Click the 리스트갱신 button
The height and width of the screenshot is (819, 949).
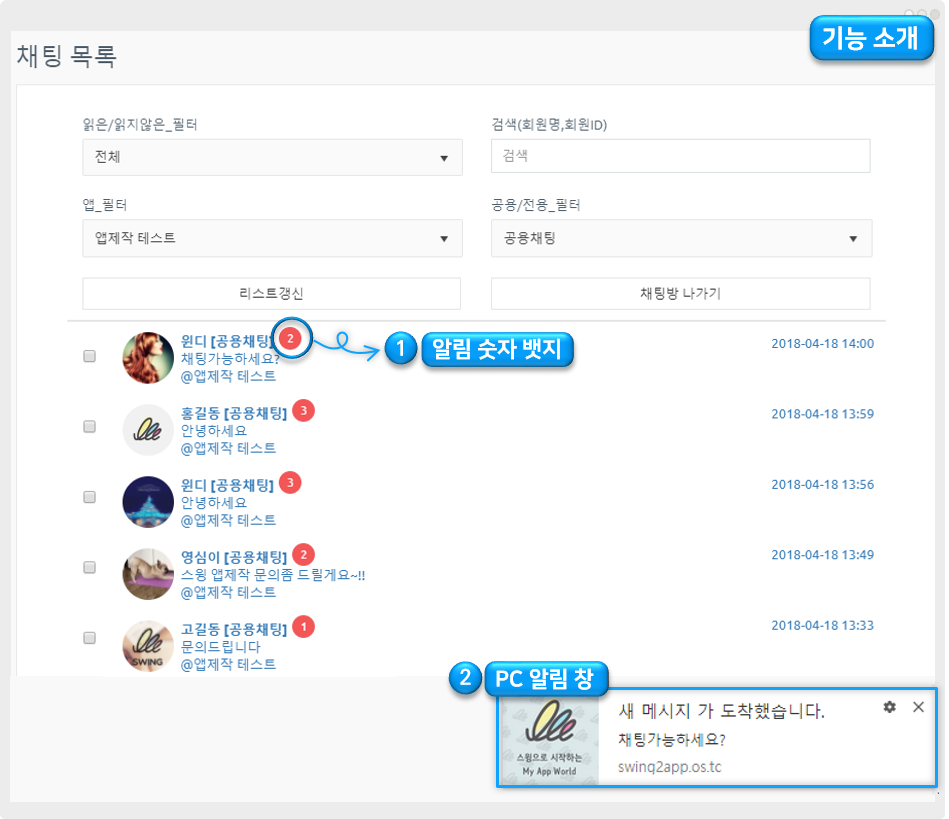271,293
